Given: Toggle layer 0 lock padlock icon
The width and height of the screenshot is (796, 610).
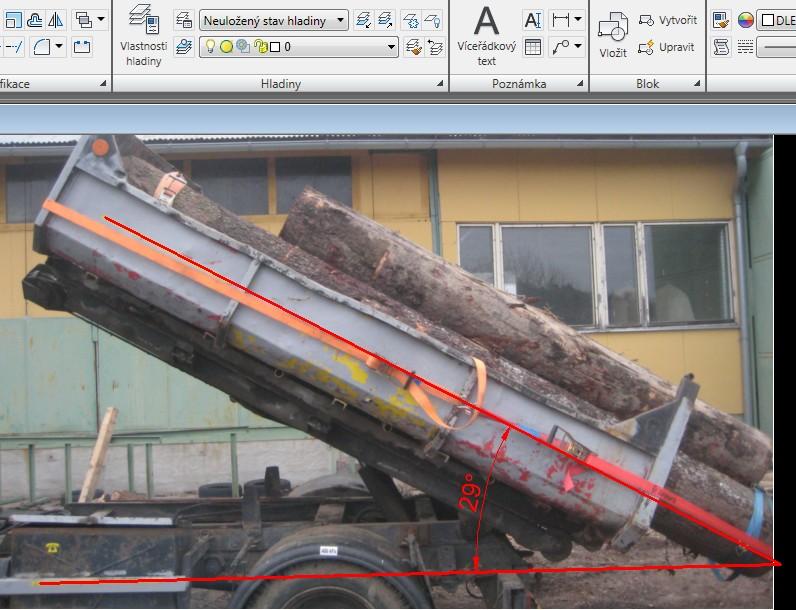Looking at the screenshot, I should 260,47.
